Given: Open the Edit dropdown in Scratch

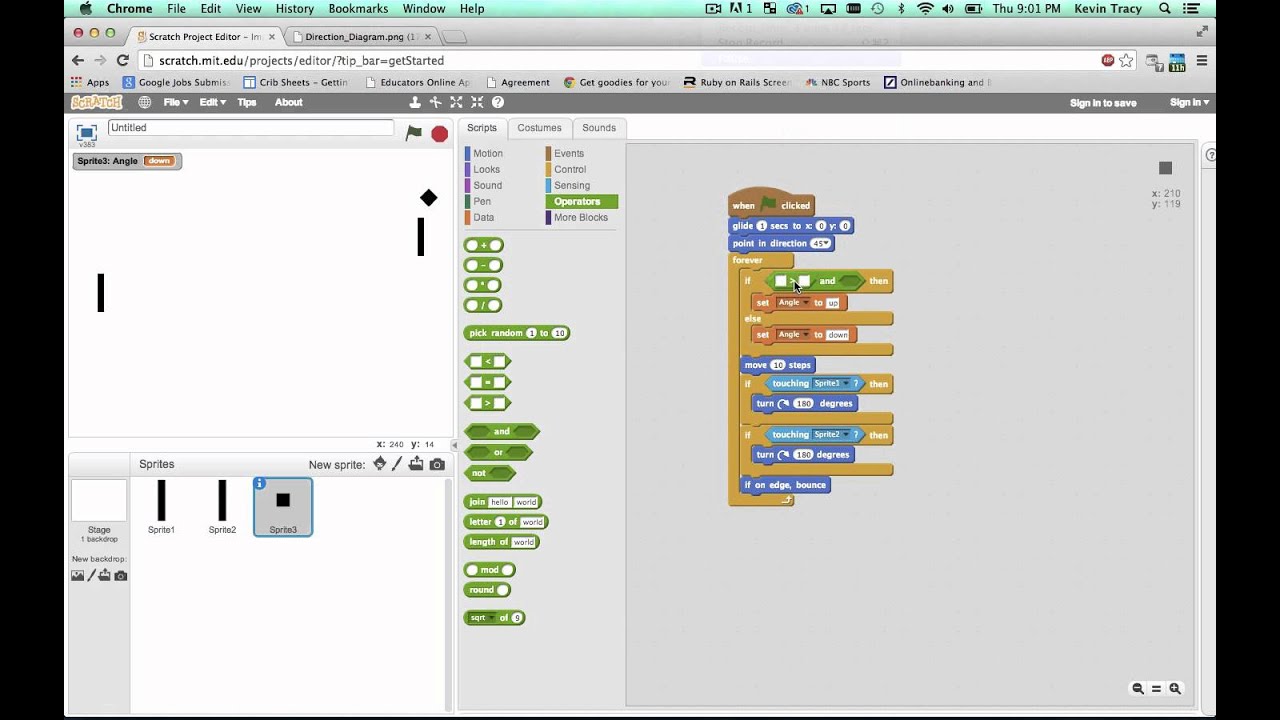Looking at the screenshot, I should [212, 102].
